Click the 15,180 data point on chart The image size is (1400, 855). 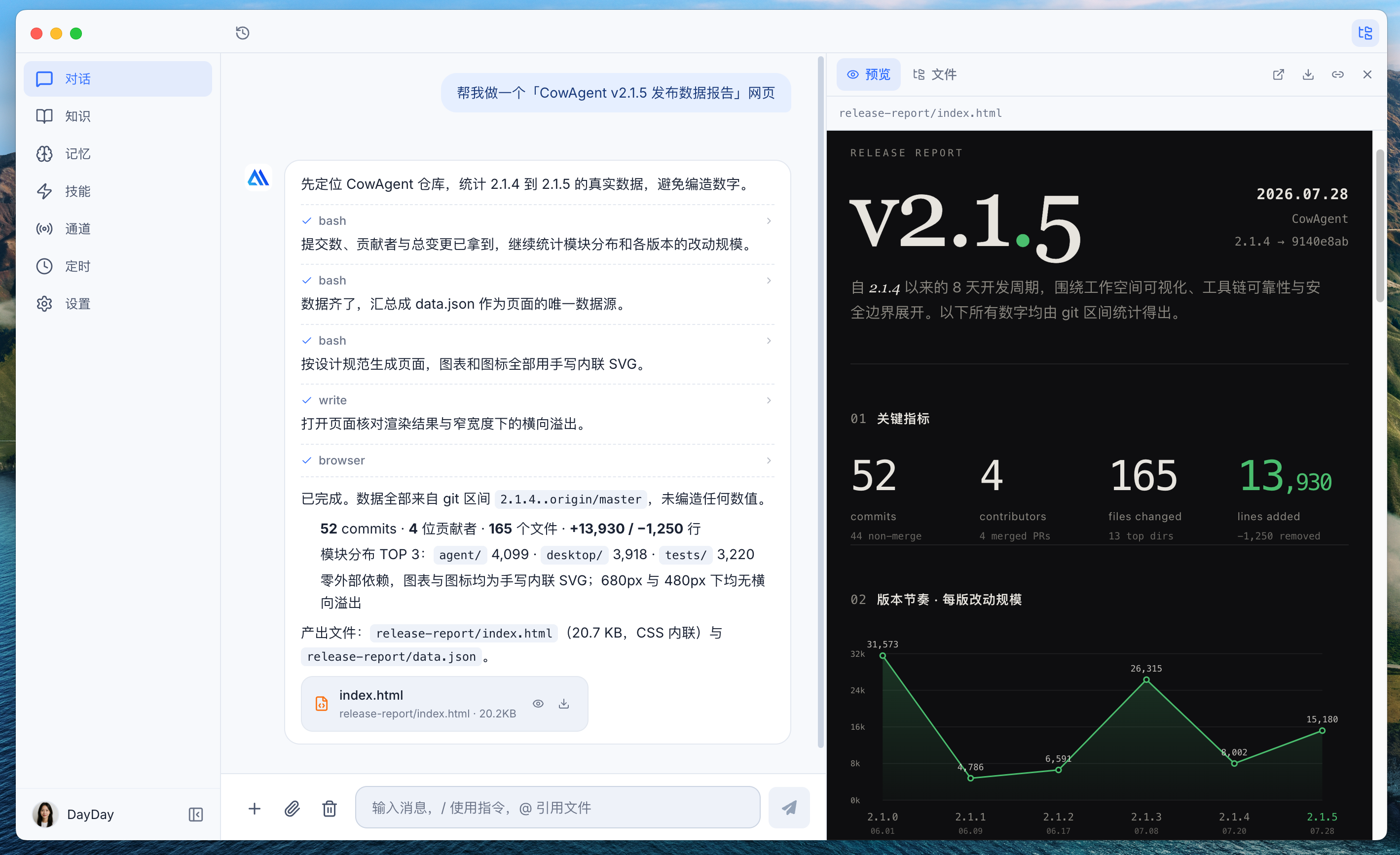coord(1322,731)
